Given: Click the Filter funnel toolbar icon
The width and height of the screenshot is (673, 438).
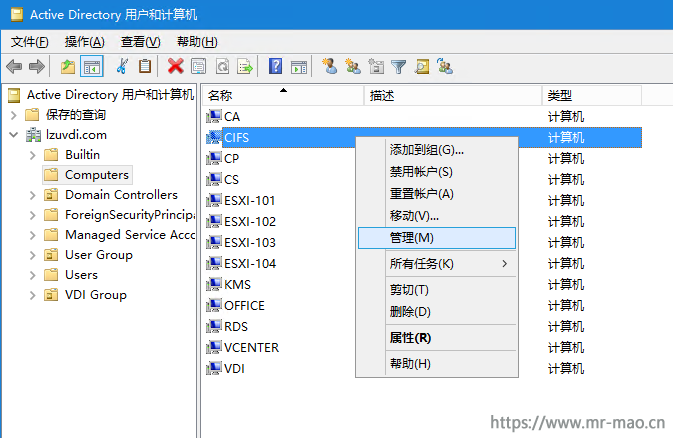Looking at the screenshot, I should [399, 67].
